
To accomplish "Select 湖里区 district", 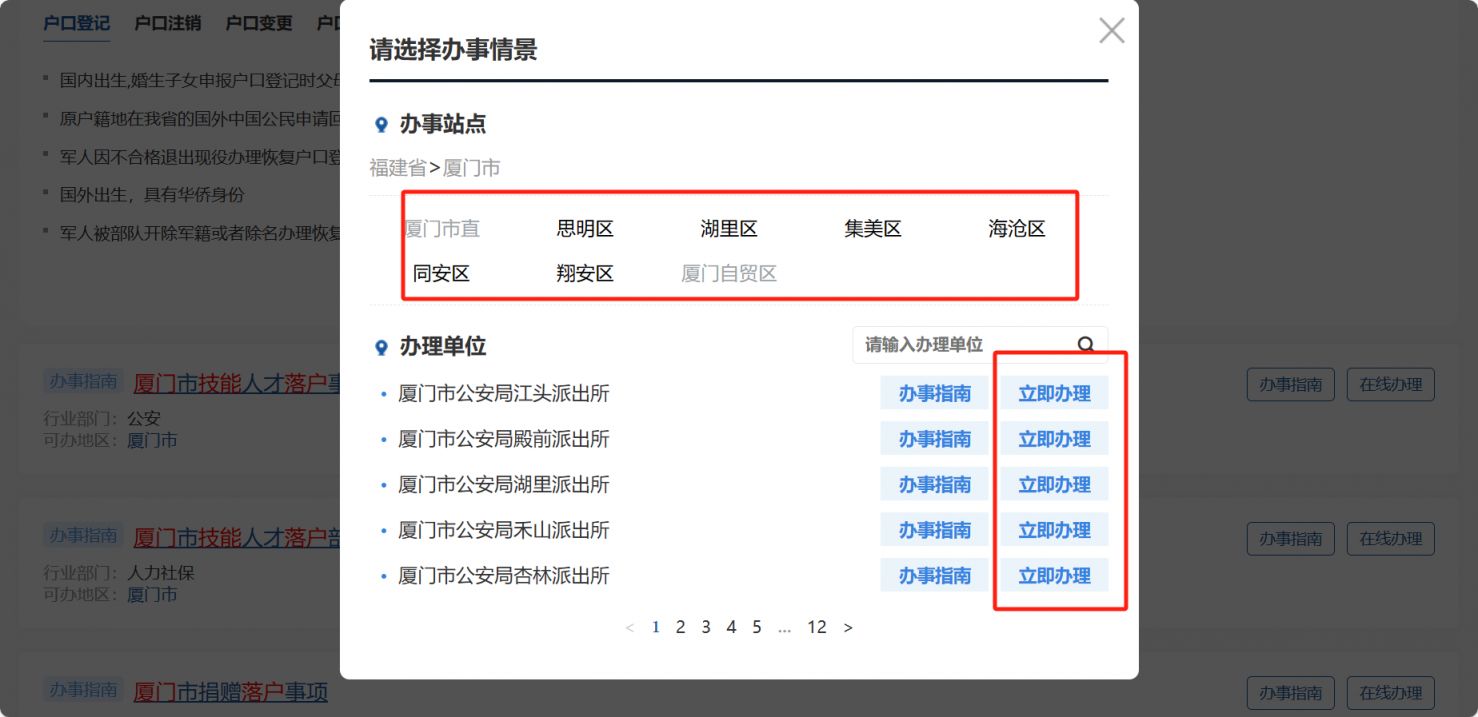I will click(729, 229).
